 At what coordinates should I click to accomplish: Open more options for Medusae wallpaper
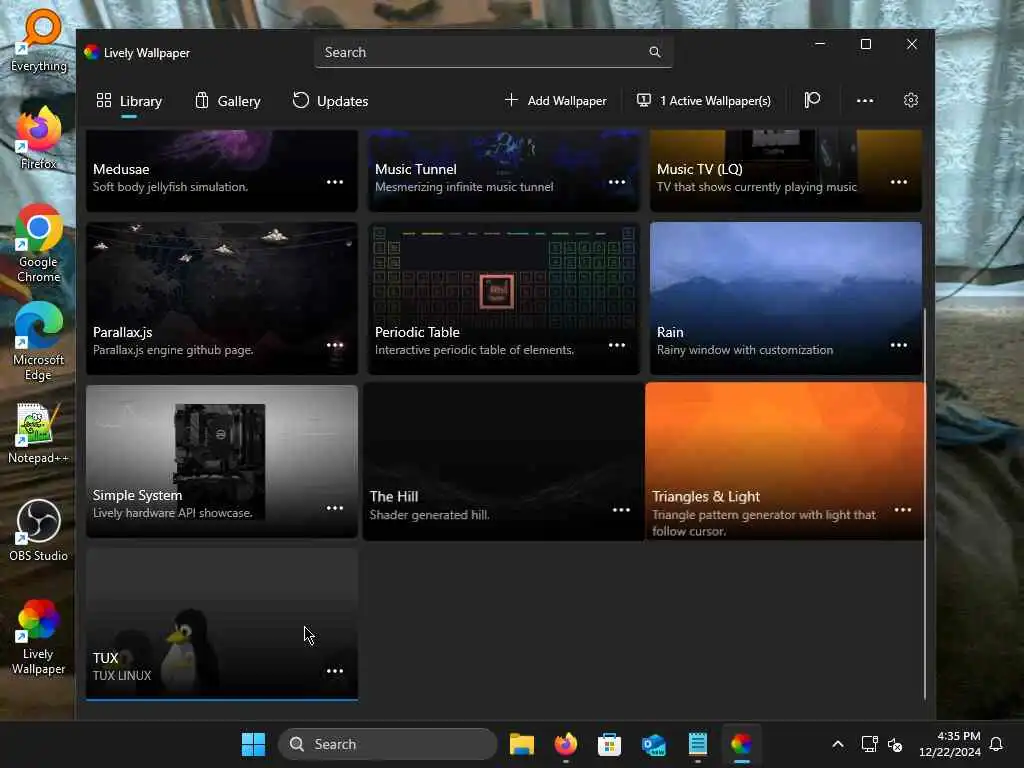coord(335,182)
